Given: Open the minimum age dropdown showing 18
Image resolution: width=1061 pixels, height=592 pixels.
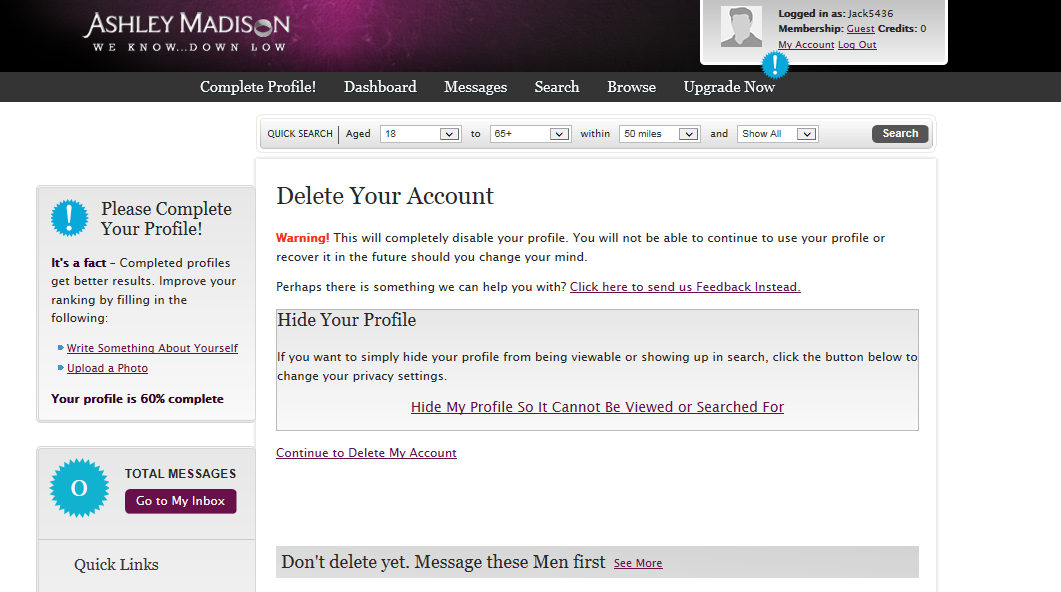Looking at the screenshot, I should click(x=420, y=134).
